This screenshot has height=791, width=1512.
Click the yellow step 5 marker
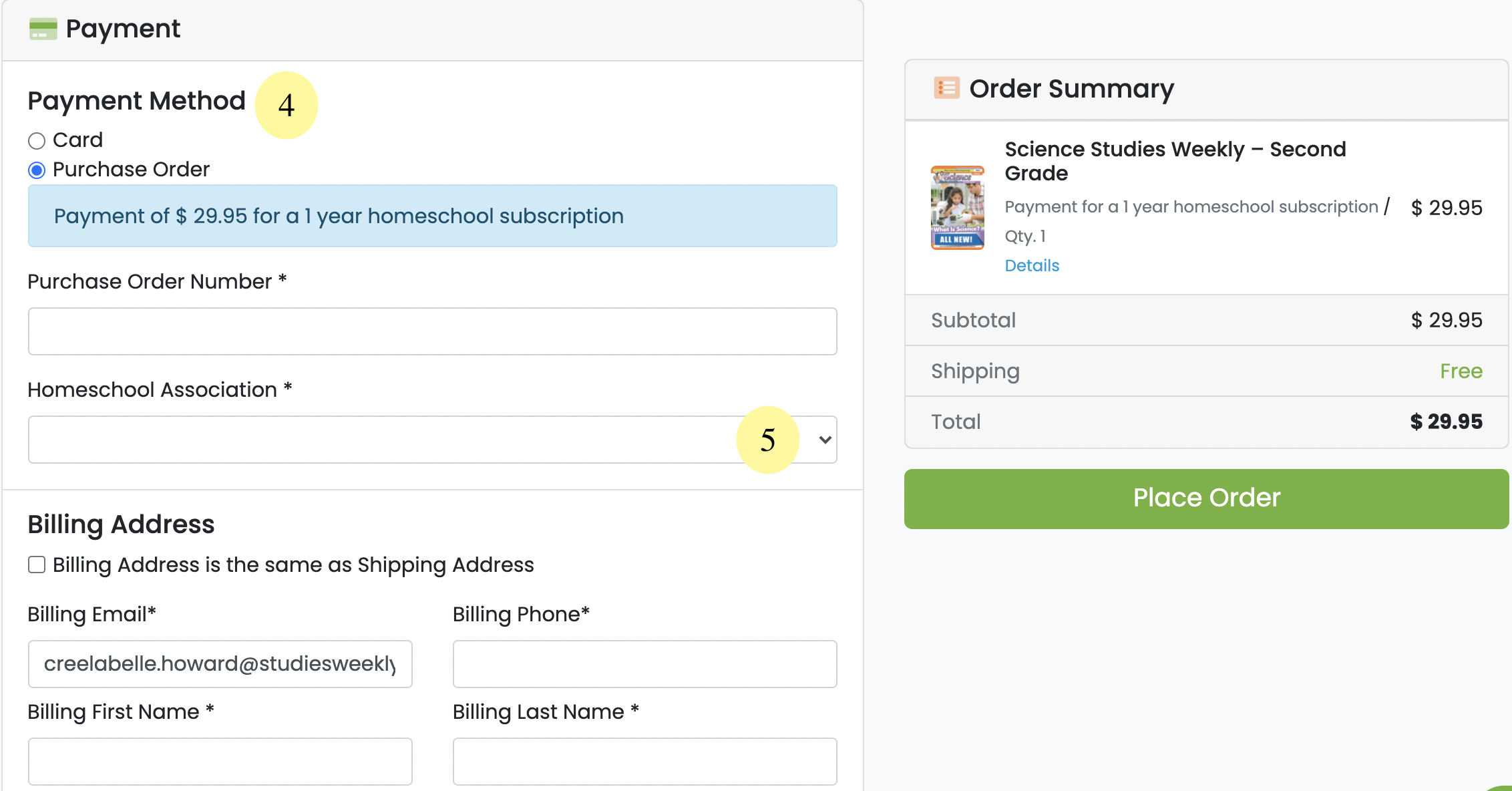click(768, 440)
